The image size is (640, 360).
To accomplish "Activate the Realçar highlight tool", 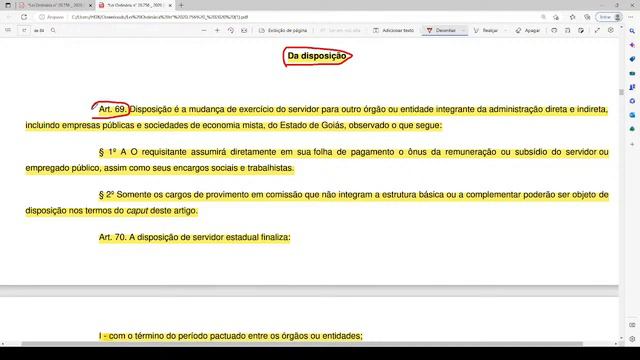I will [486, 30].
